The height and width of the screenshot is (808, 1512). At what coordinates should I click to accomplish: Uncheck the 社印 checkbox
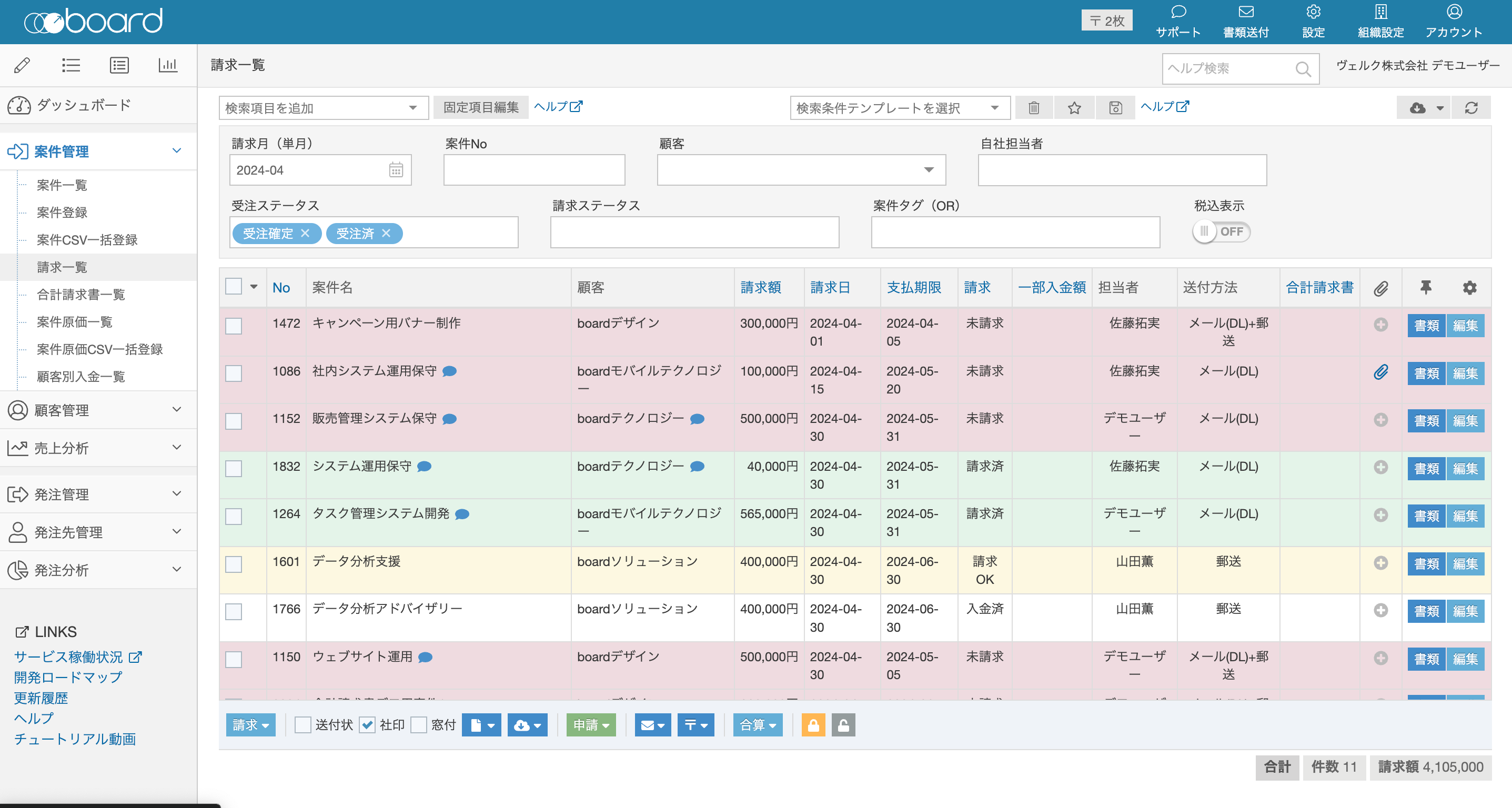(x=367, y=725)
